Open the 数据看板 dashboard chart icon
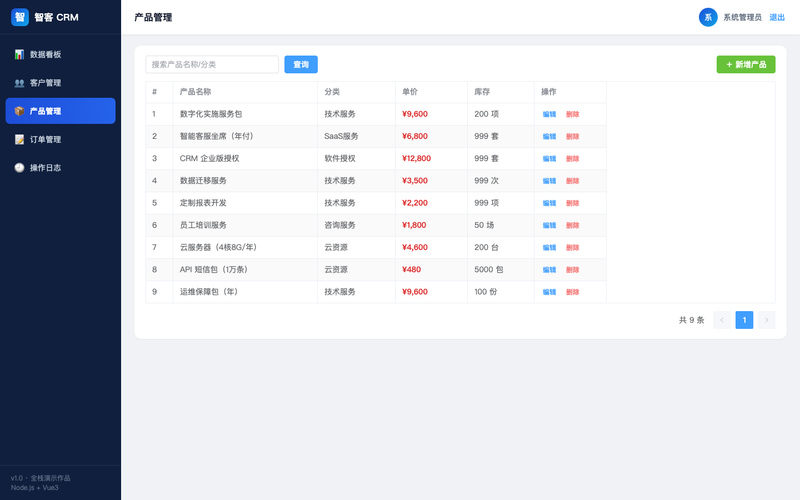The width and height of the screenshot is (800, 500). (x=19, y=54)
